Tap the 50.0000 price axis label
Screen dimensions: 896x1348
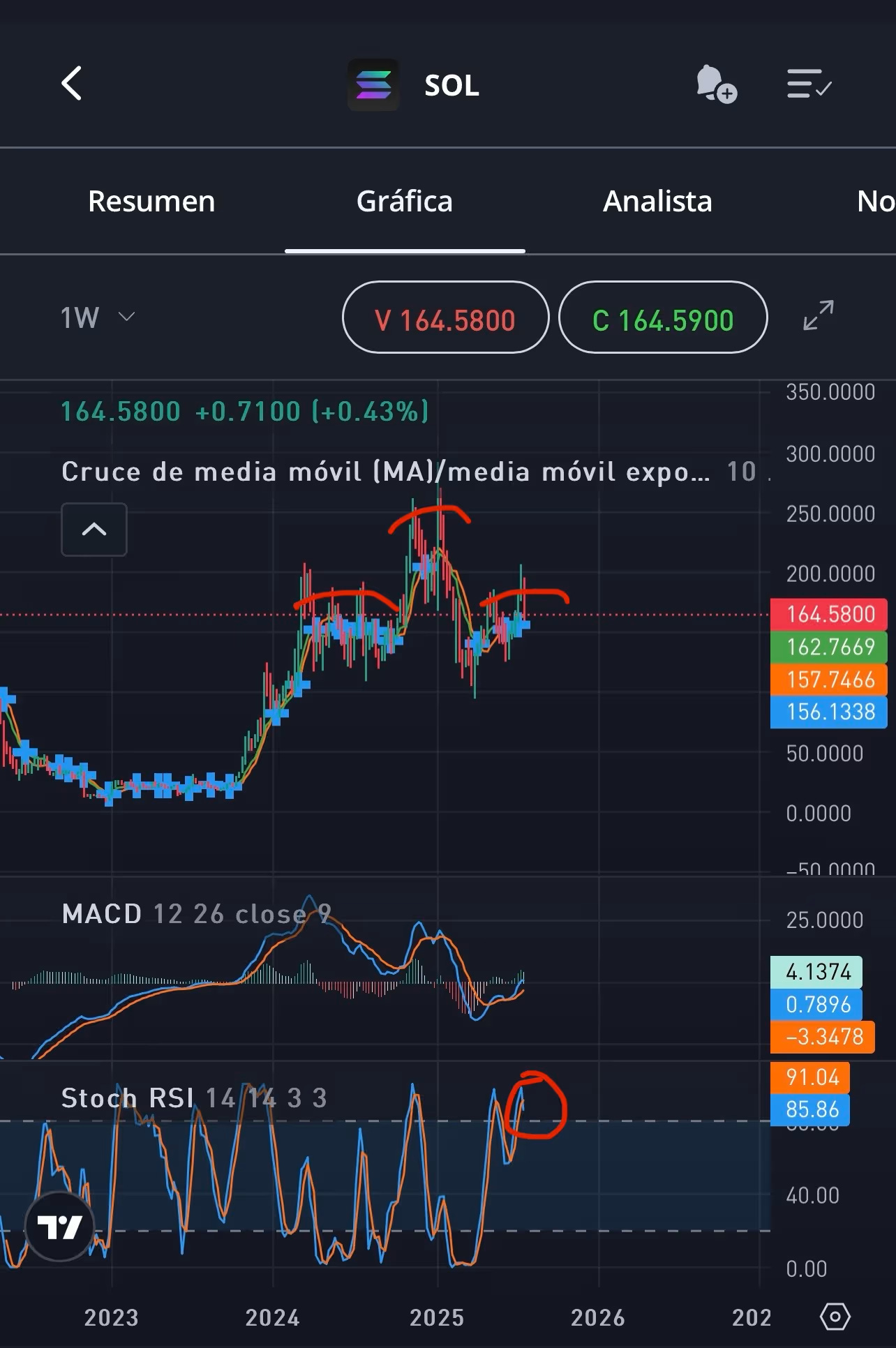click(824, 754)
